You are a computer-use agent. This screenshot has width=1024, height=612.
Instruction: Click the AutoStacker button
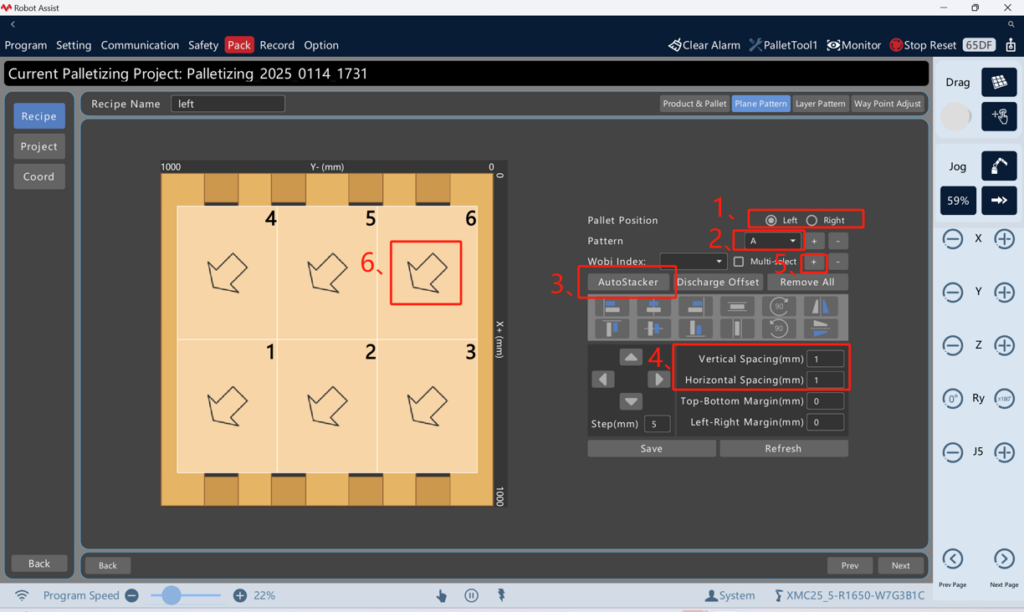pos(628,282)
